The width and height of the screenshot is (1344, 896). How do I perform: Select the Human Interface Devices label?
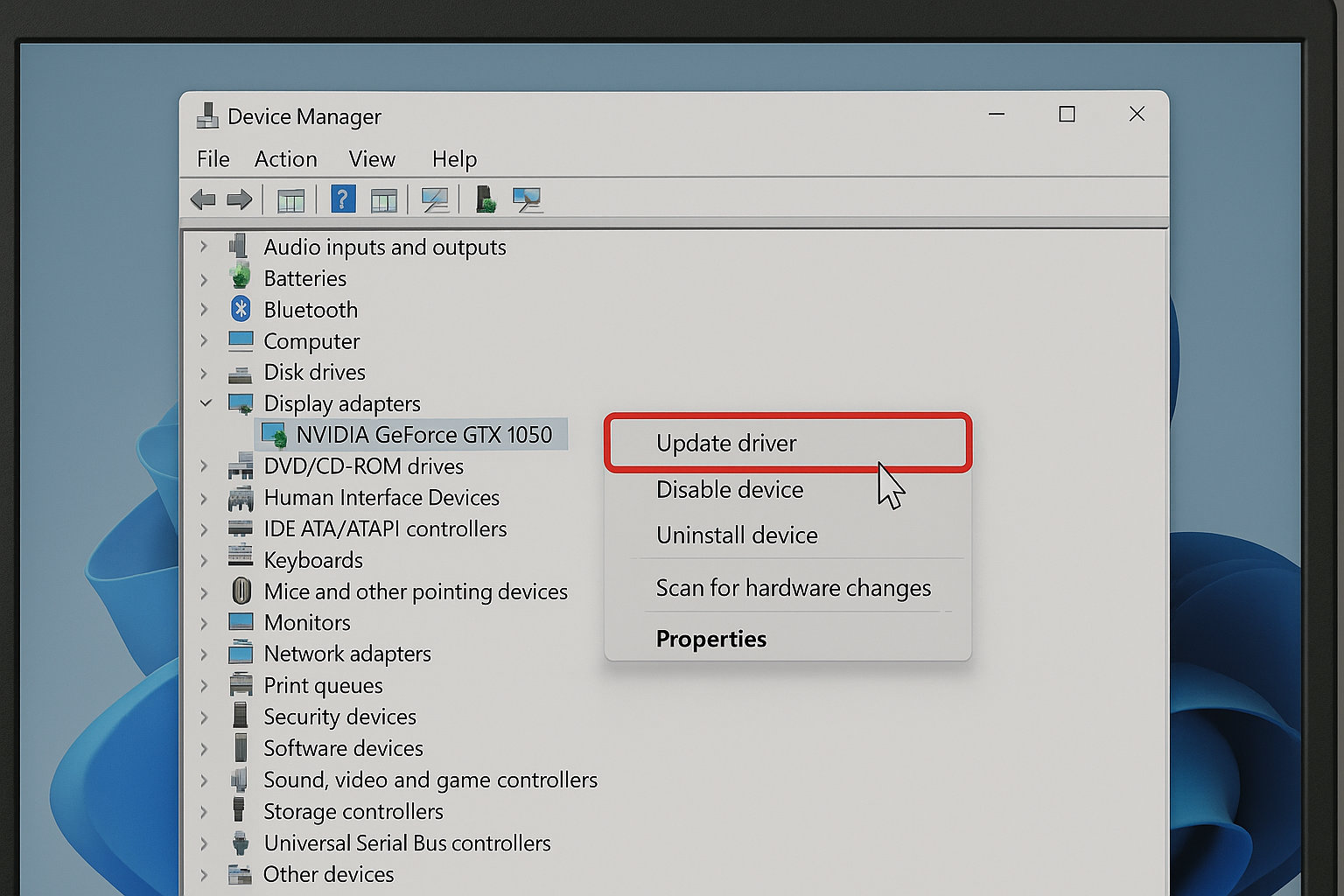pos(381,497)
